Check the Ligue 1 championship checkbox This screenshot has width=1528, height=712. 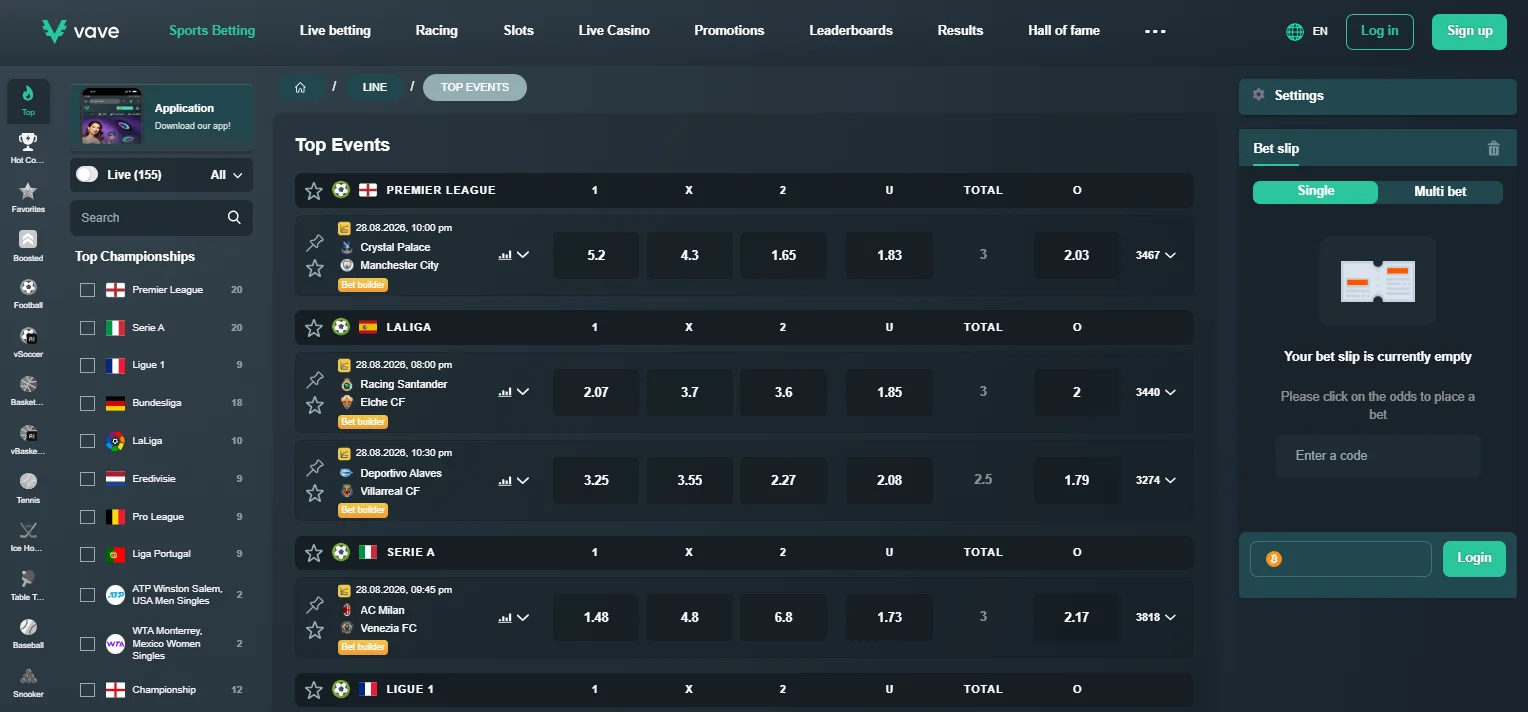[x=88, y=365]
